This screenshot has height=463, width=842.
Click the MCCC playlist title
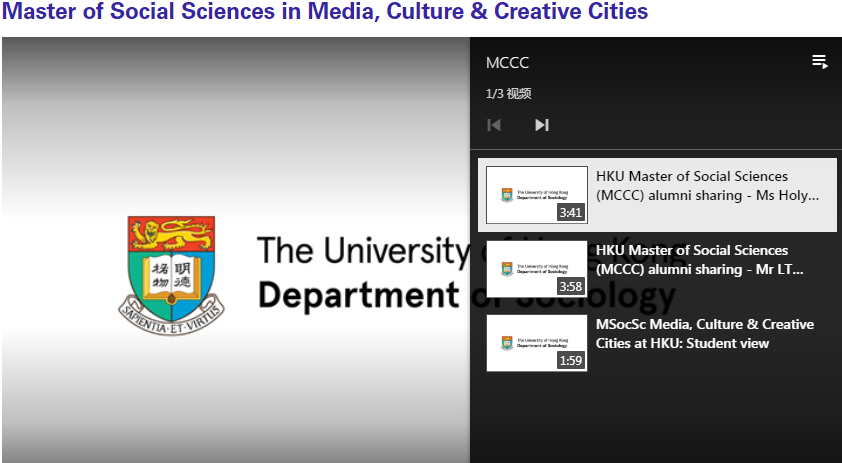coord(507,63)
